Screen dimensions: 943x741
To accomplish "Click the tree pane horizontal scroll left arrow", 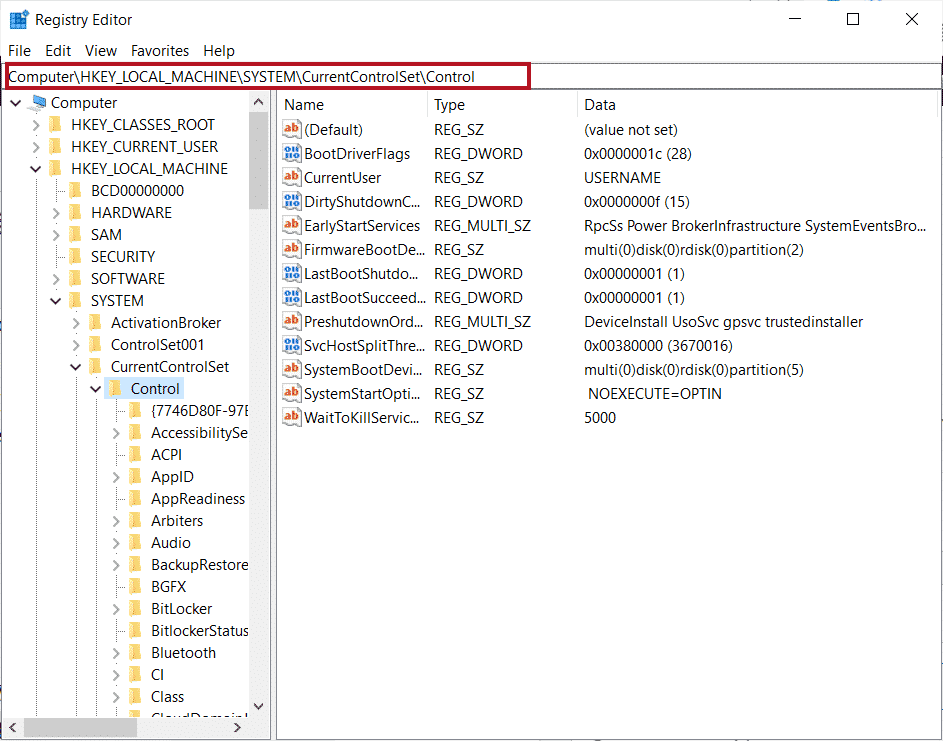I will tap(13, 728).
